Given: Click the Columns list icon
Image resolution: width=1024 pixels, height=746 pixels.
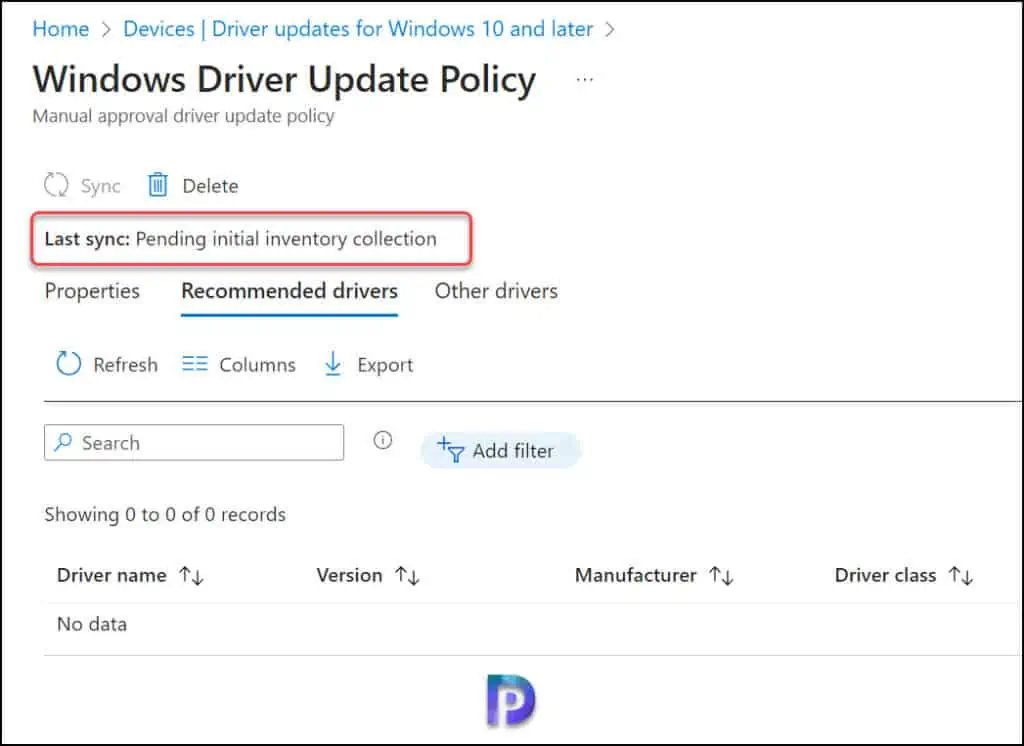Looking at the screenshot, I should [195, 364].
